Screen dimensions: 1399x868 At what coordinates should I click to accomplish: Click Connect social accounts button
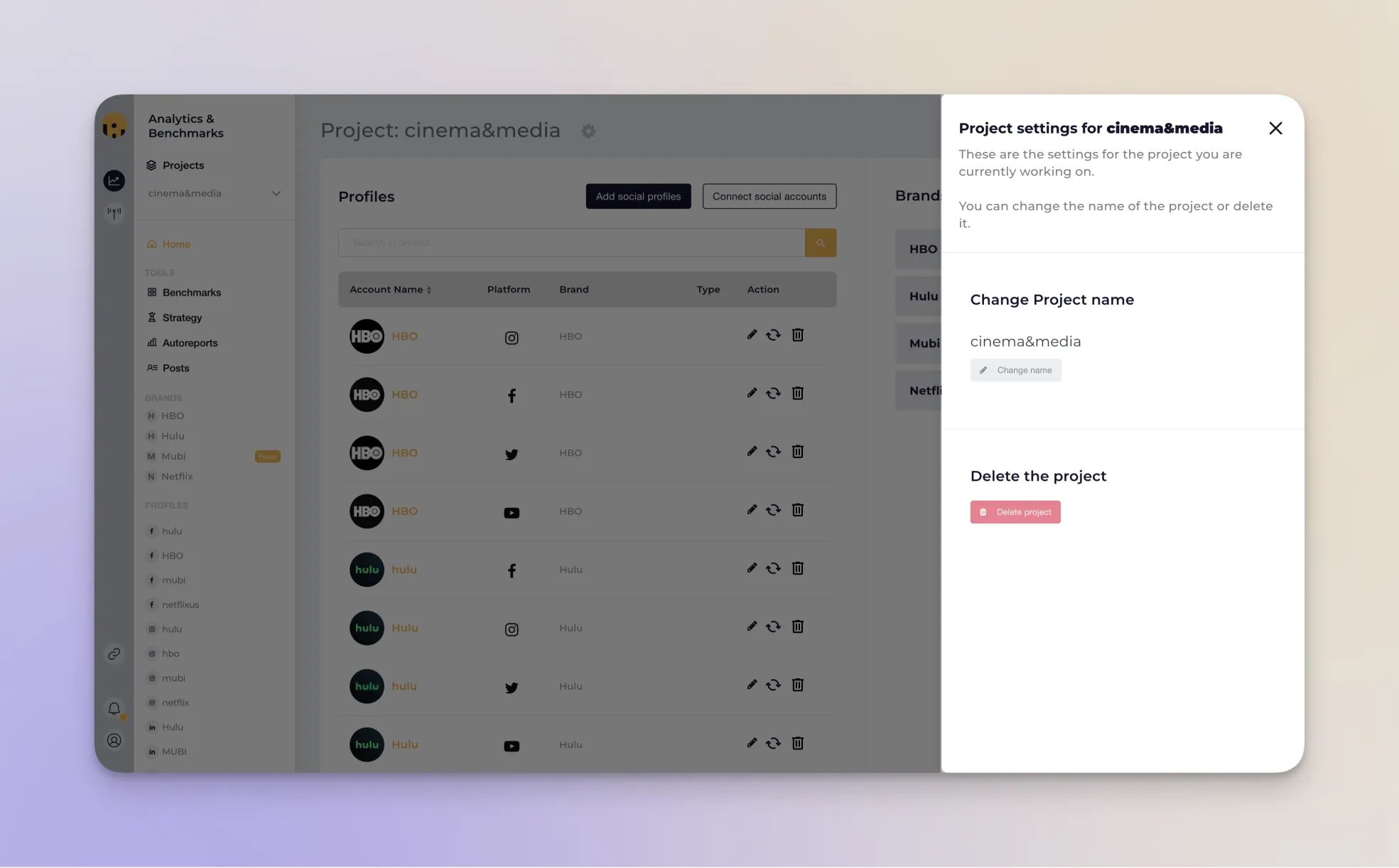769,196
